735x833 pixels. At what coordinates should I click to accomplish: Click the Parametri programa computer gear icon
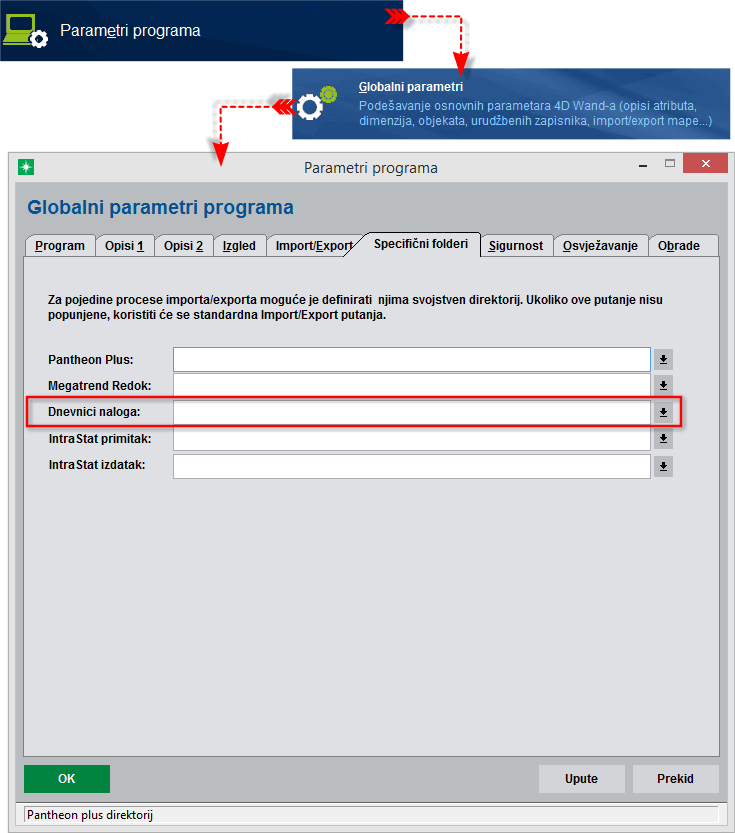[x=25, y=31]
